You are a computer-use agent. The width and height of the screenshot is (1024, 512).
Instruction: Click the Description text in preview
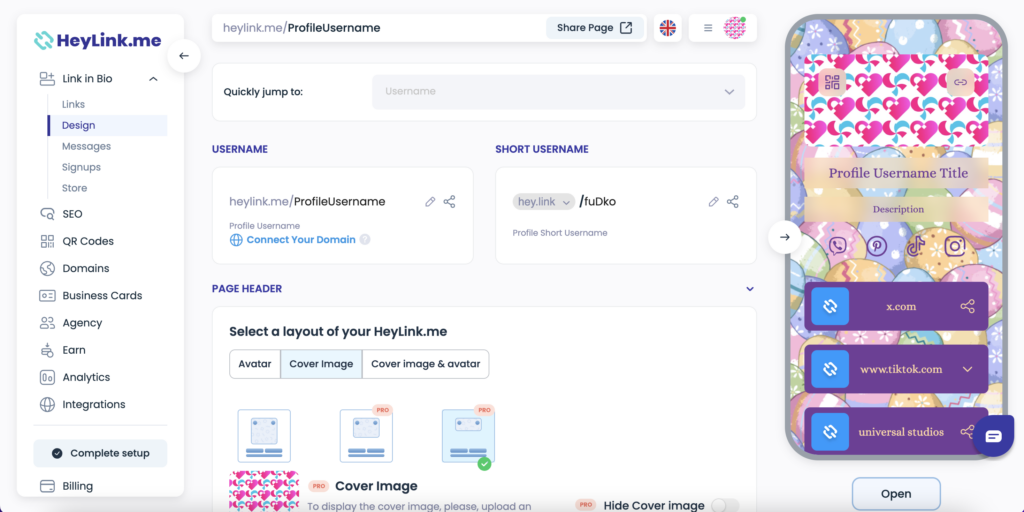pos(899,210)
